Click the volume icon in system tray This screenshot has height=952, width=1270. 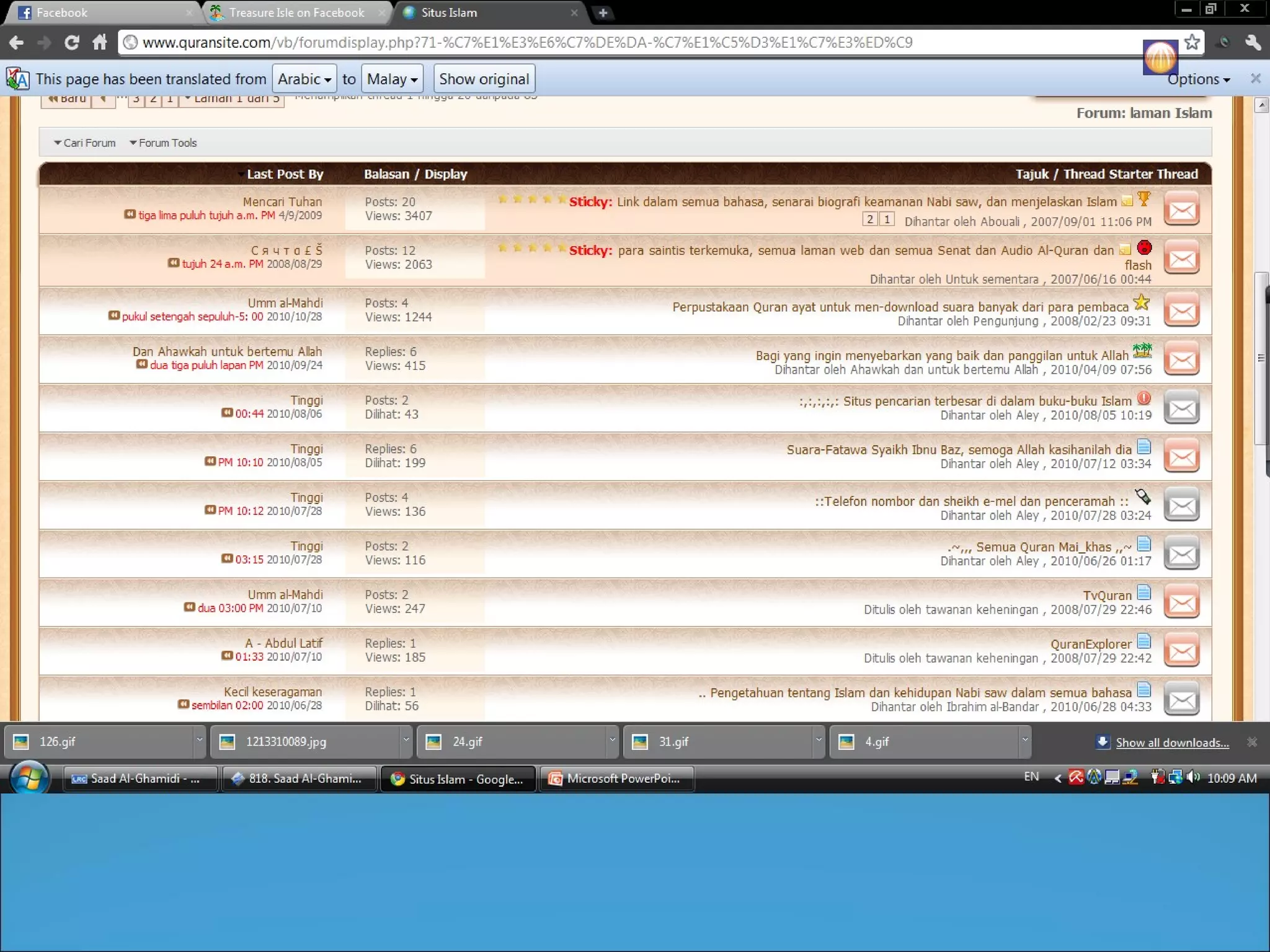[1192, 777]
